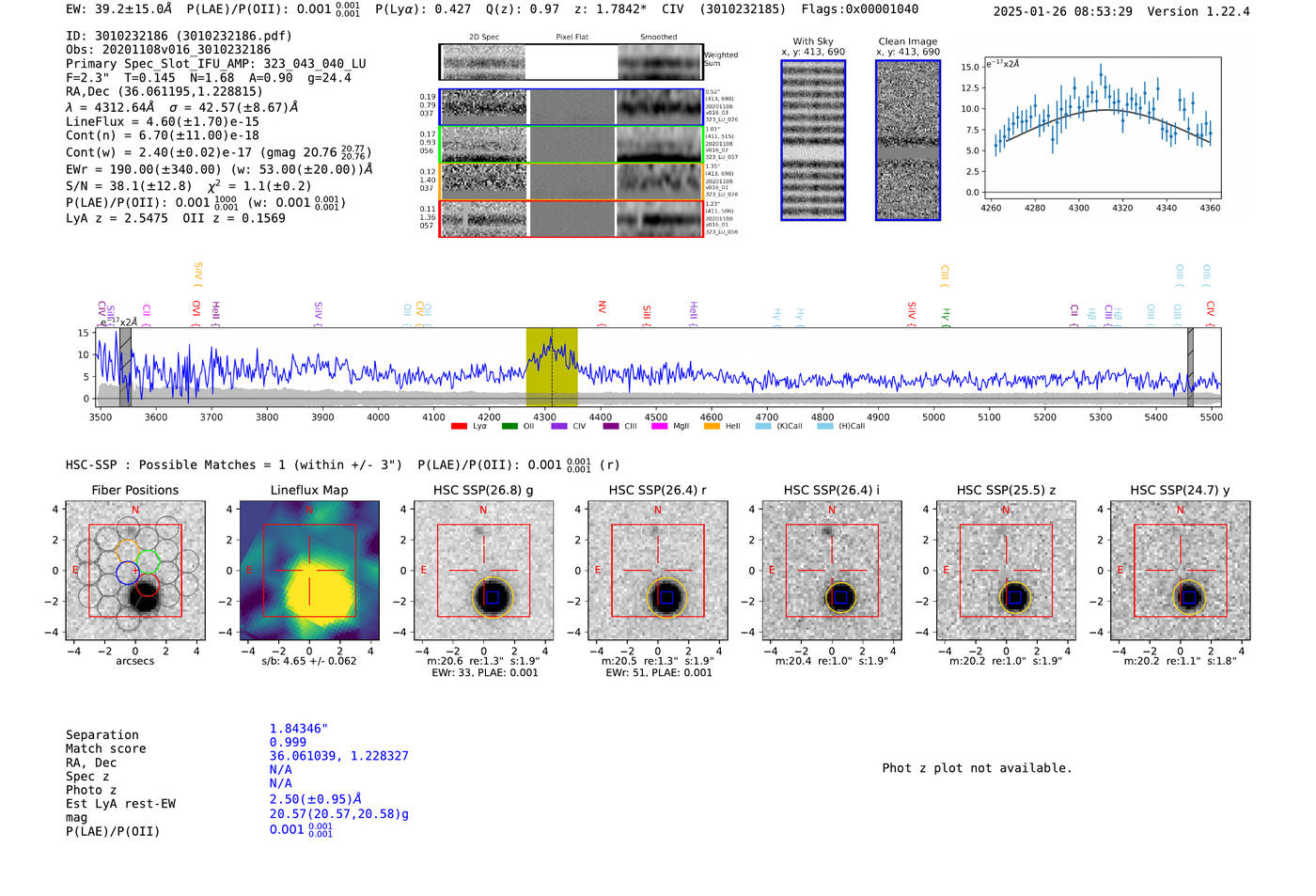
Task: Click the CIII legend swatch
Action: 611,426
